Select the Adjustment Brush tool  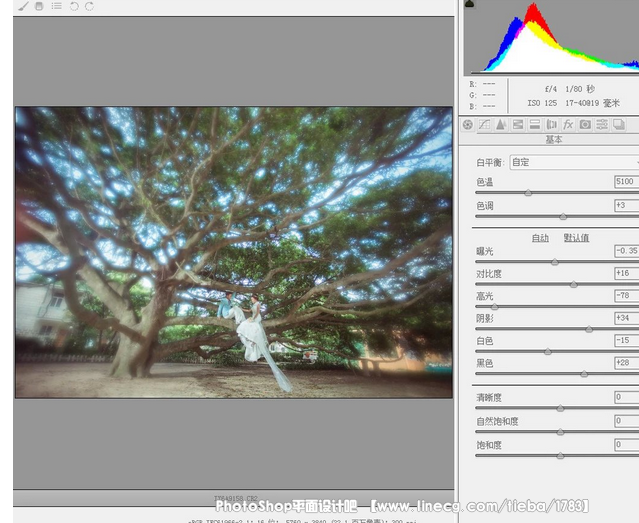23,6
